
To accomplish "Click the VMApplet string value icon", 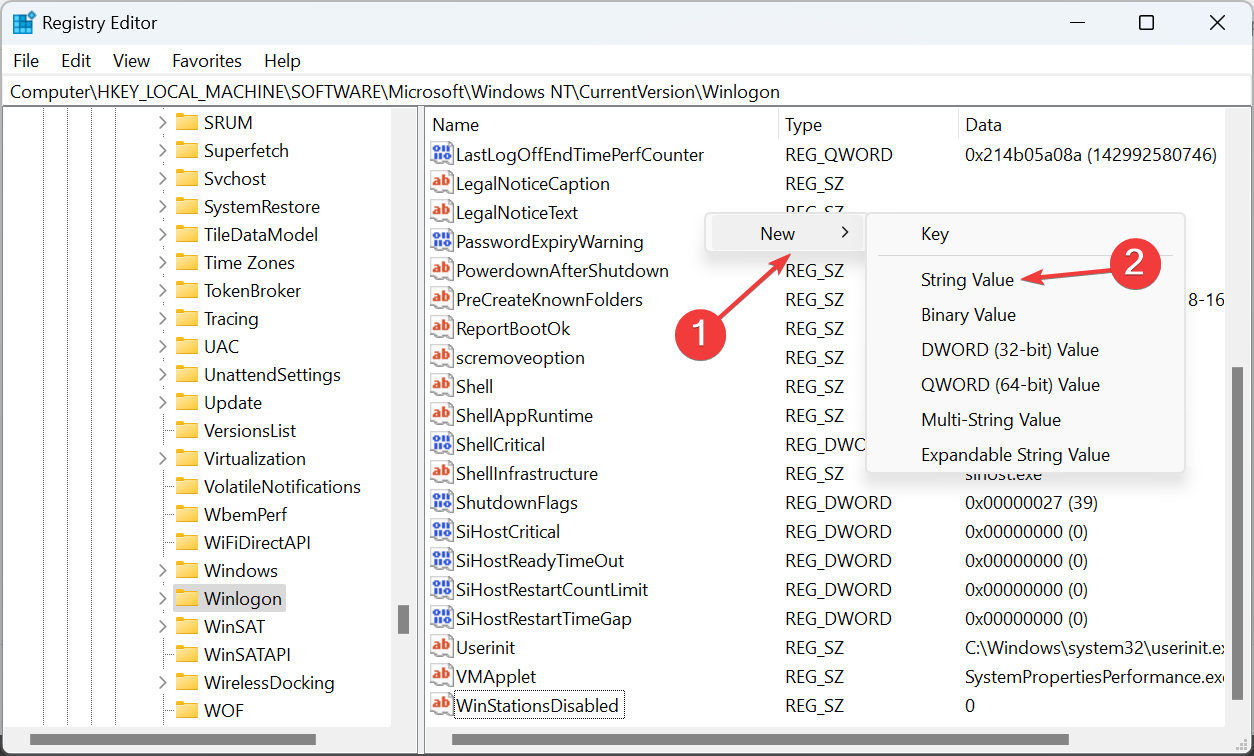I will 441,676.
